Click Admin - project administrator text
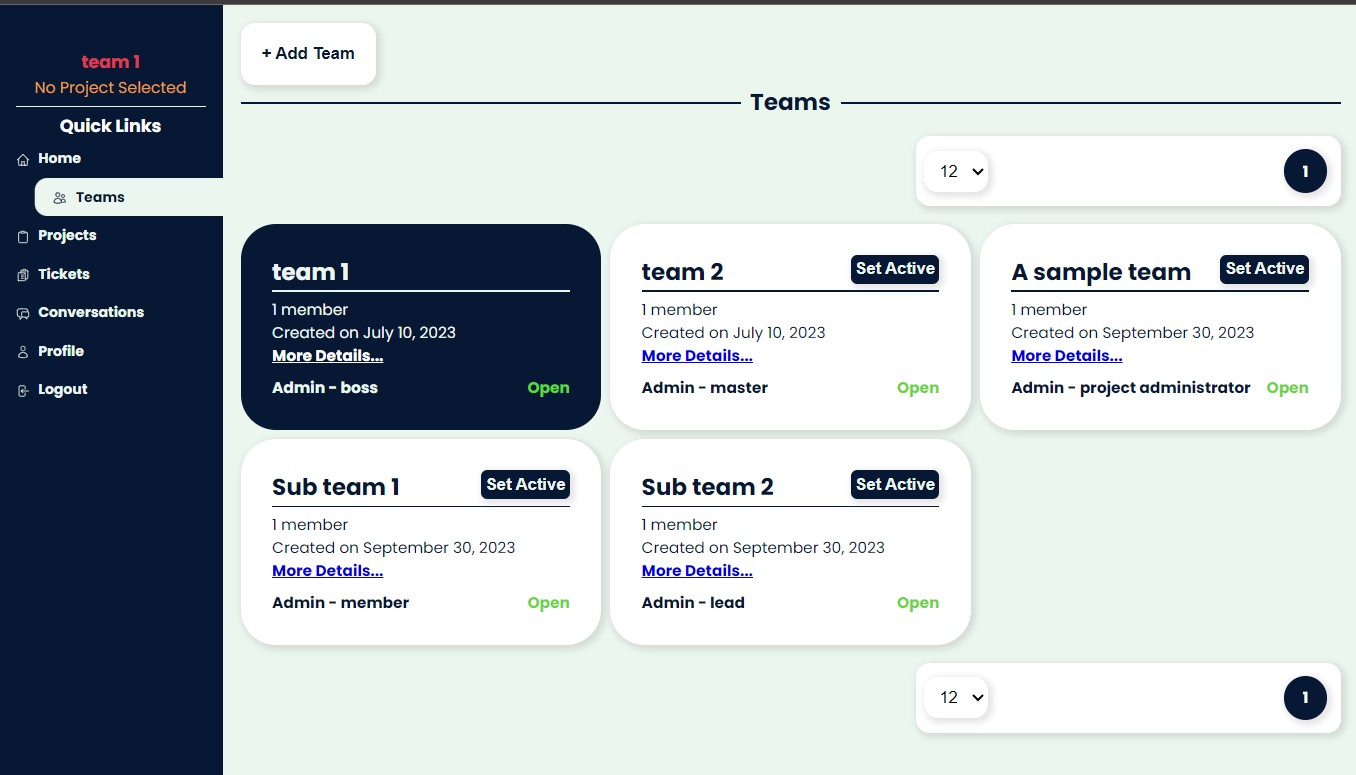 [1131, 388]
